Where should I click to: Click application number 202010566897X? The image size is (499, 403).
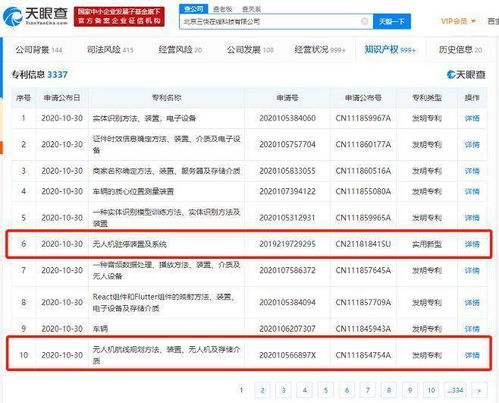coord(287,355)
